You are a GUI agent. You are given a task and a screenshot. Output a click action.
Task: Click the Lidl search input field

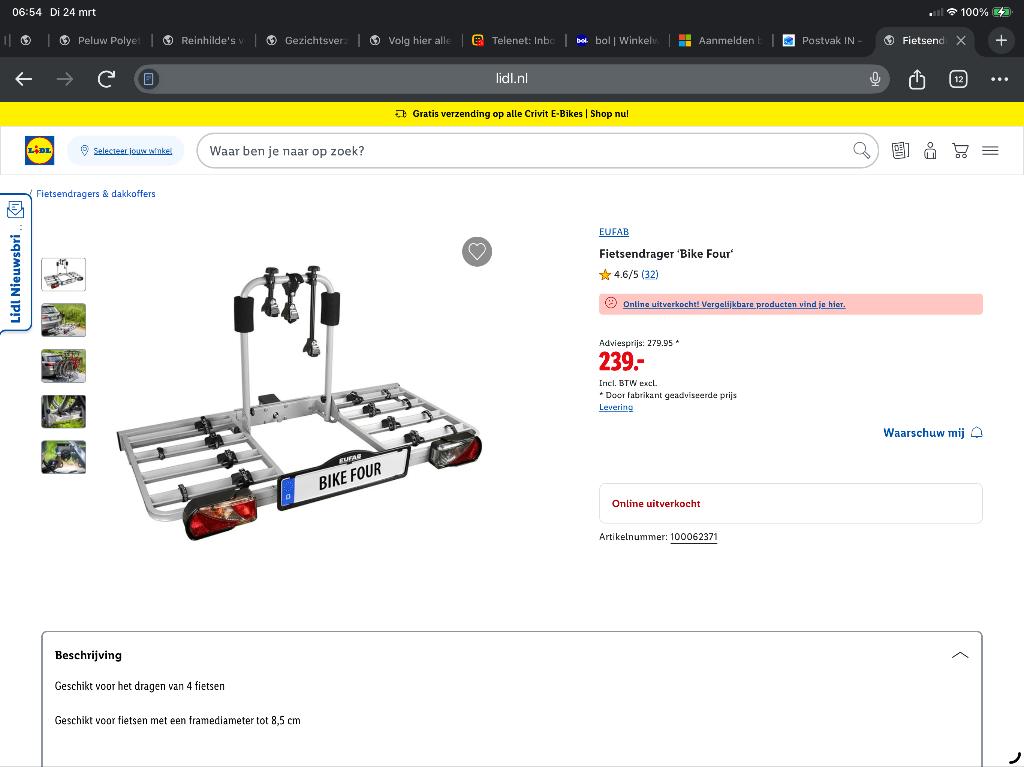click(x=520, y=151)
